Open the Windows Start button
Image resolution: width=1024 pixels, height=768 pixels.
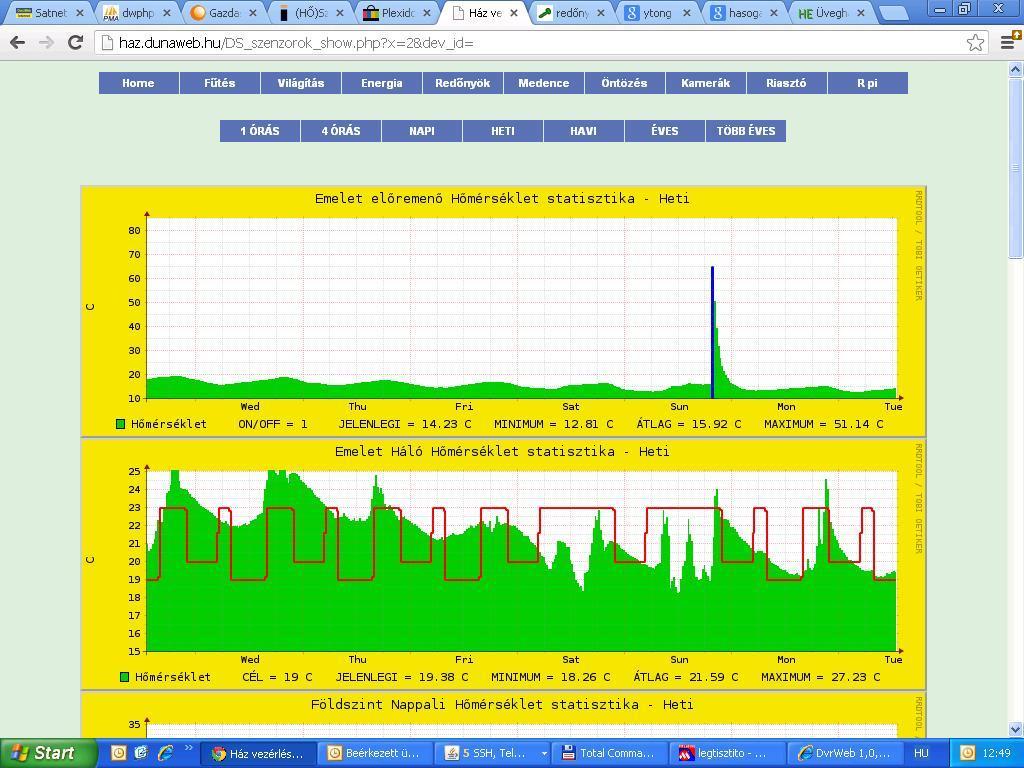coord(48,753)
